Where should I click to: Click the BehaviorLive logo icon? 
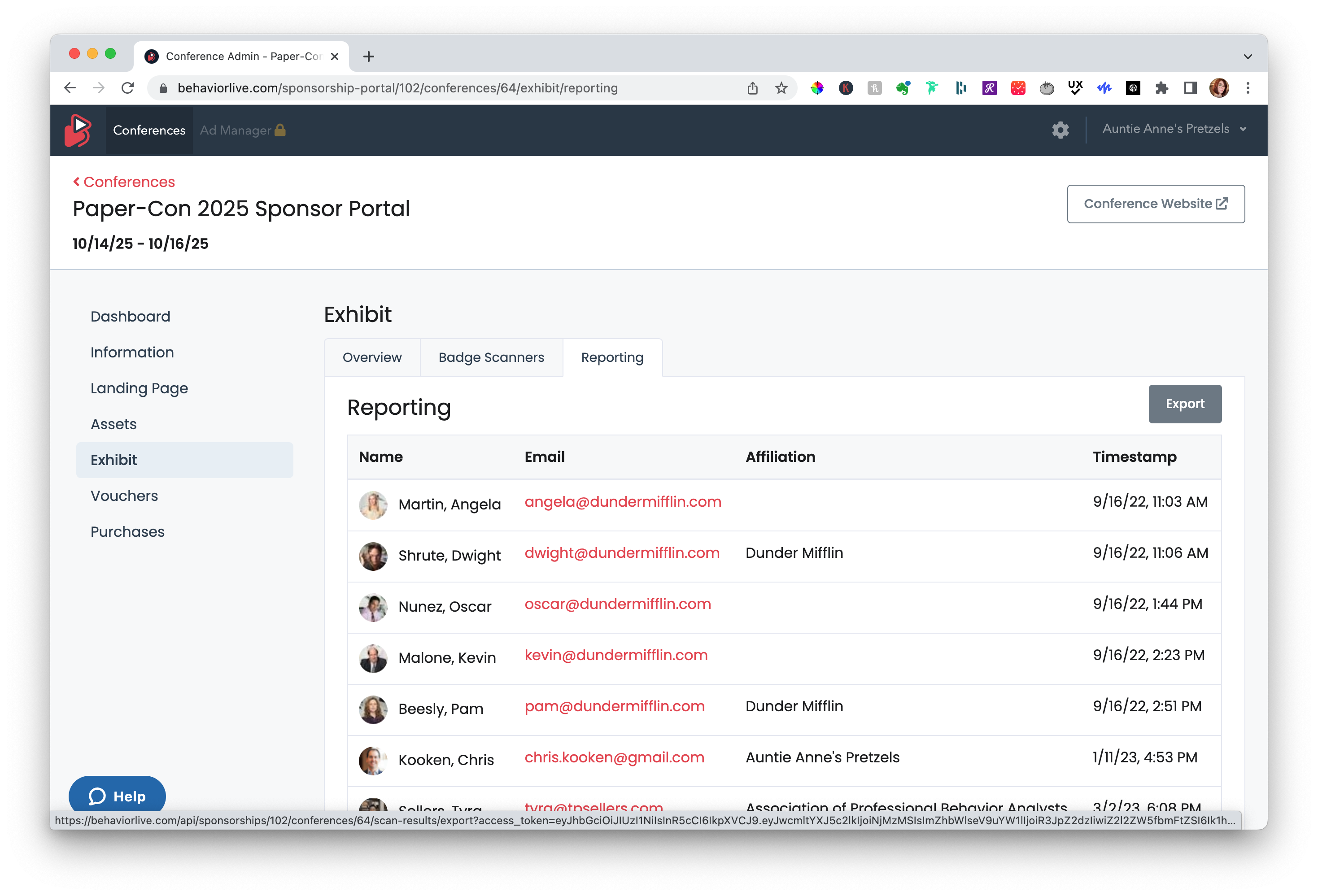(78, 130)
